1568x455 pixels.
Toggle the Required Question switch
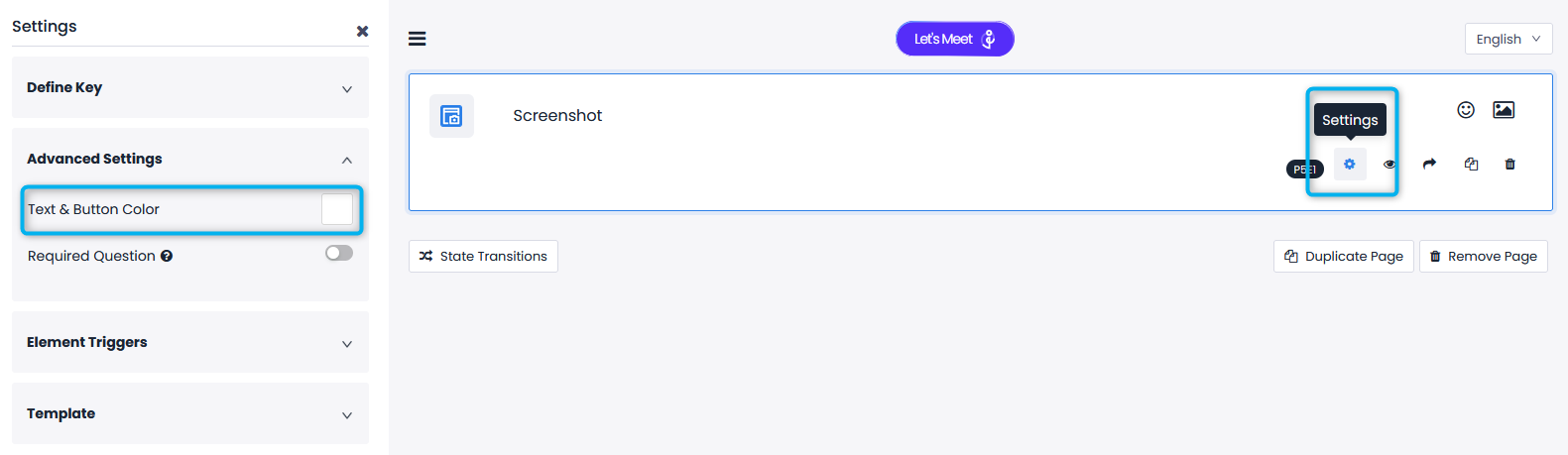(x=339, y=253)
